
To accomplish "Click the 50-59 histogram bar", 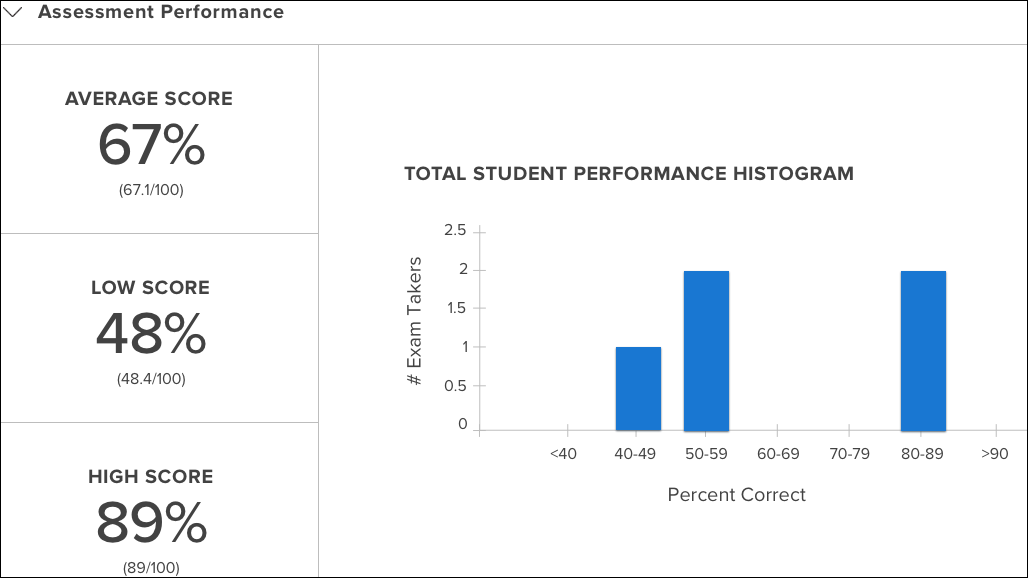I will click(706, 351).
